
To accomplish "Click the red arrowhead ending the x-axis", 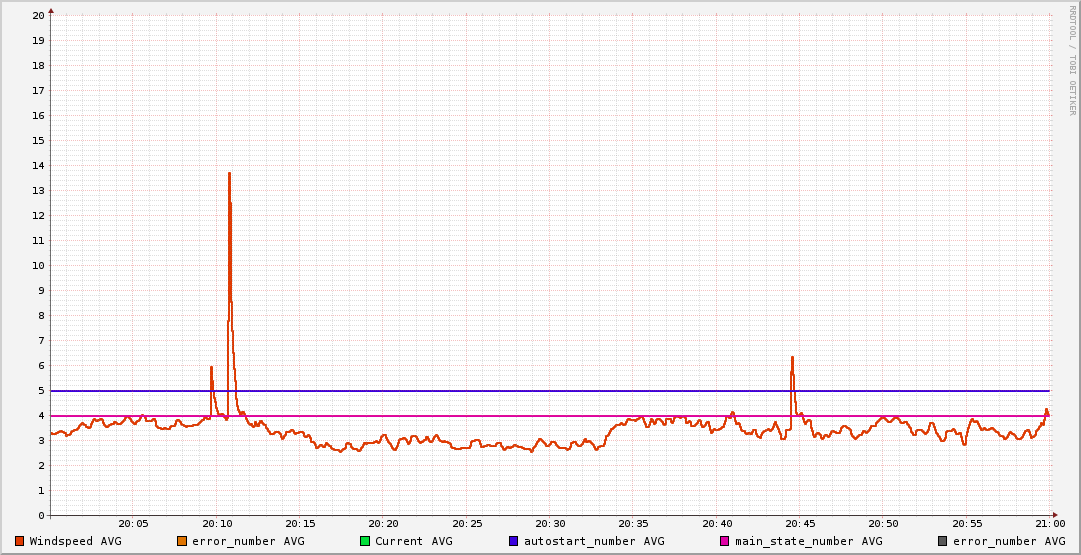I will 1054,516.
